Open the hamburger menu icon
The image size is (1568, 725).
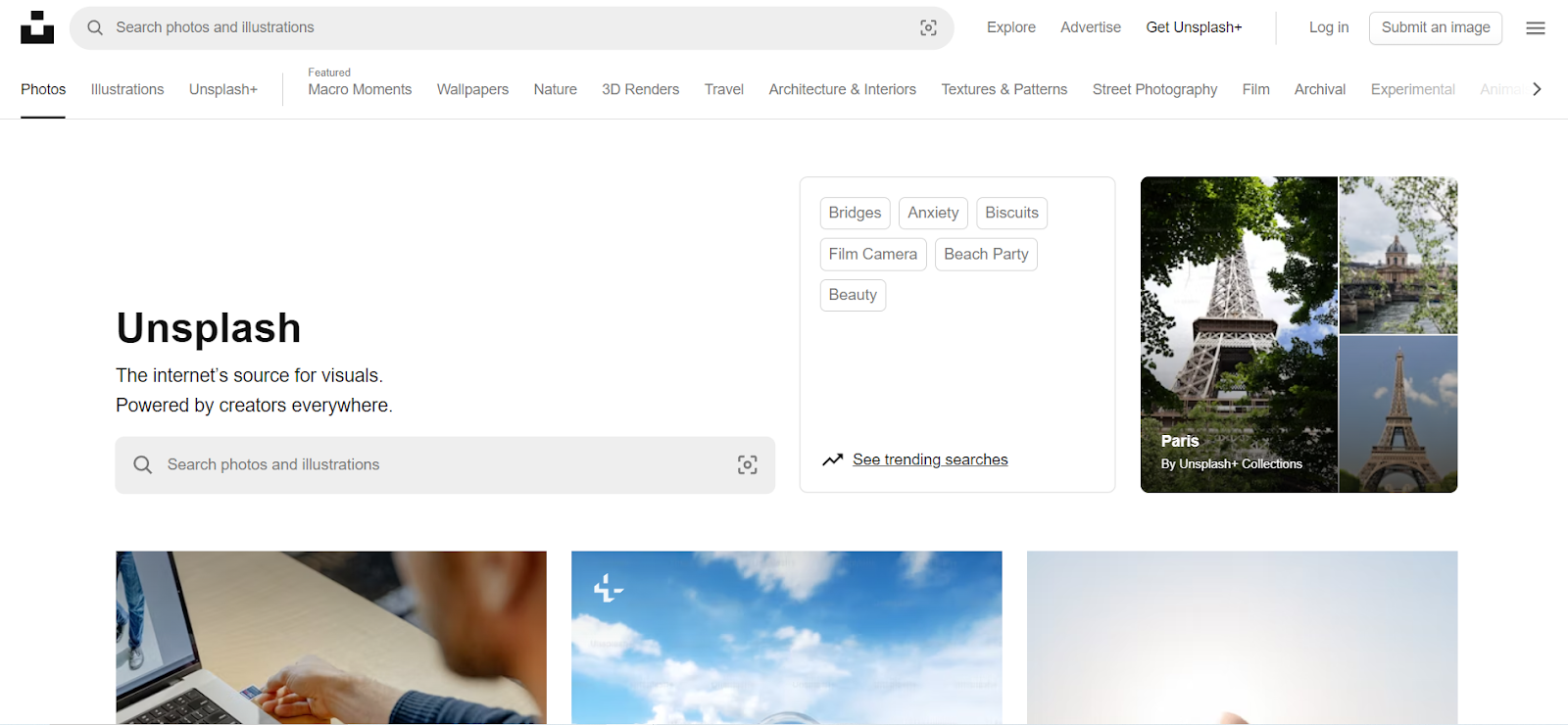click(x=1536, y=27)
